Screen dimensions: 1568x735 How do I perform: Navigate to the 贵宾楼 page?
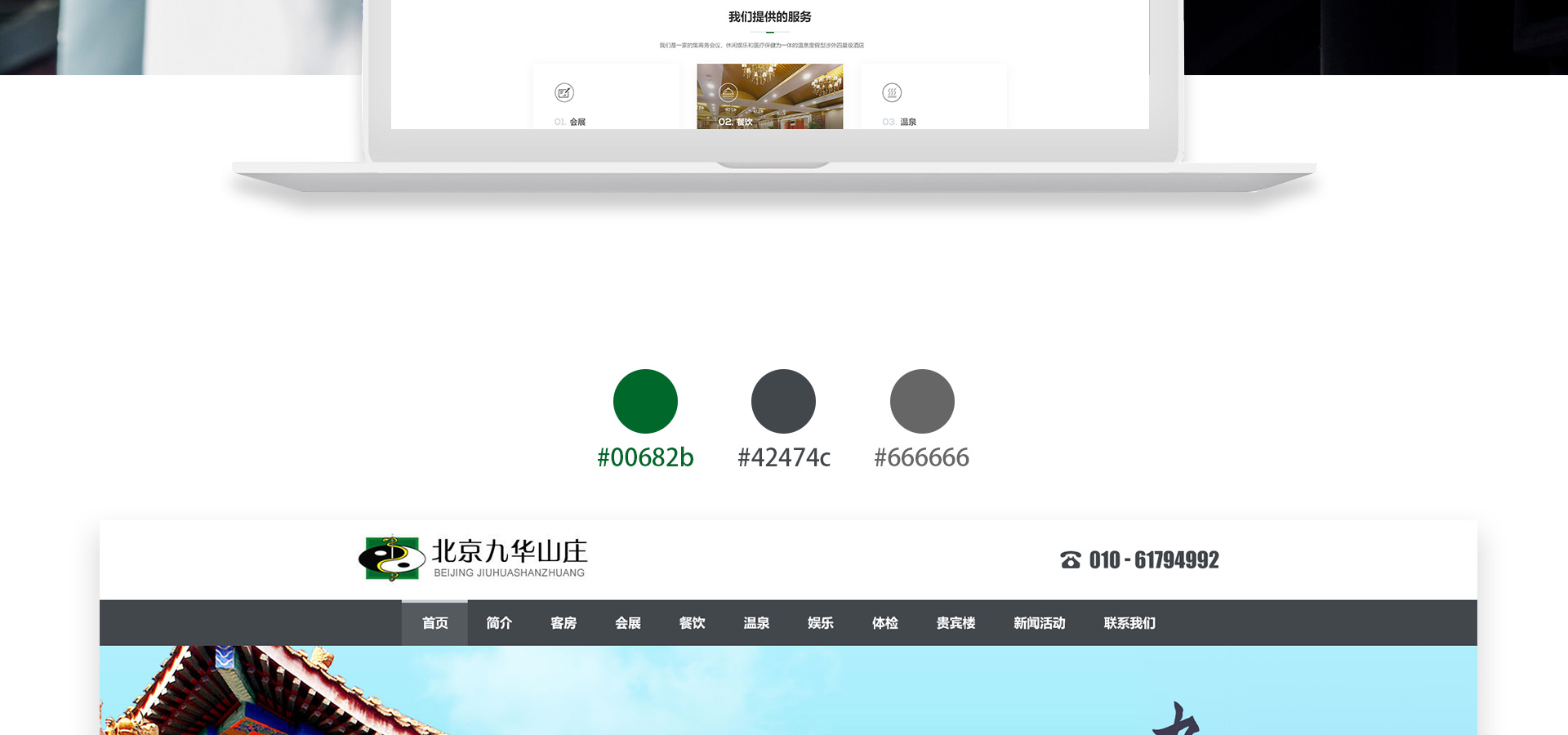click(x=955, y=623)
